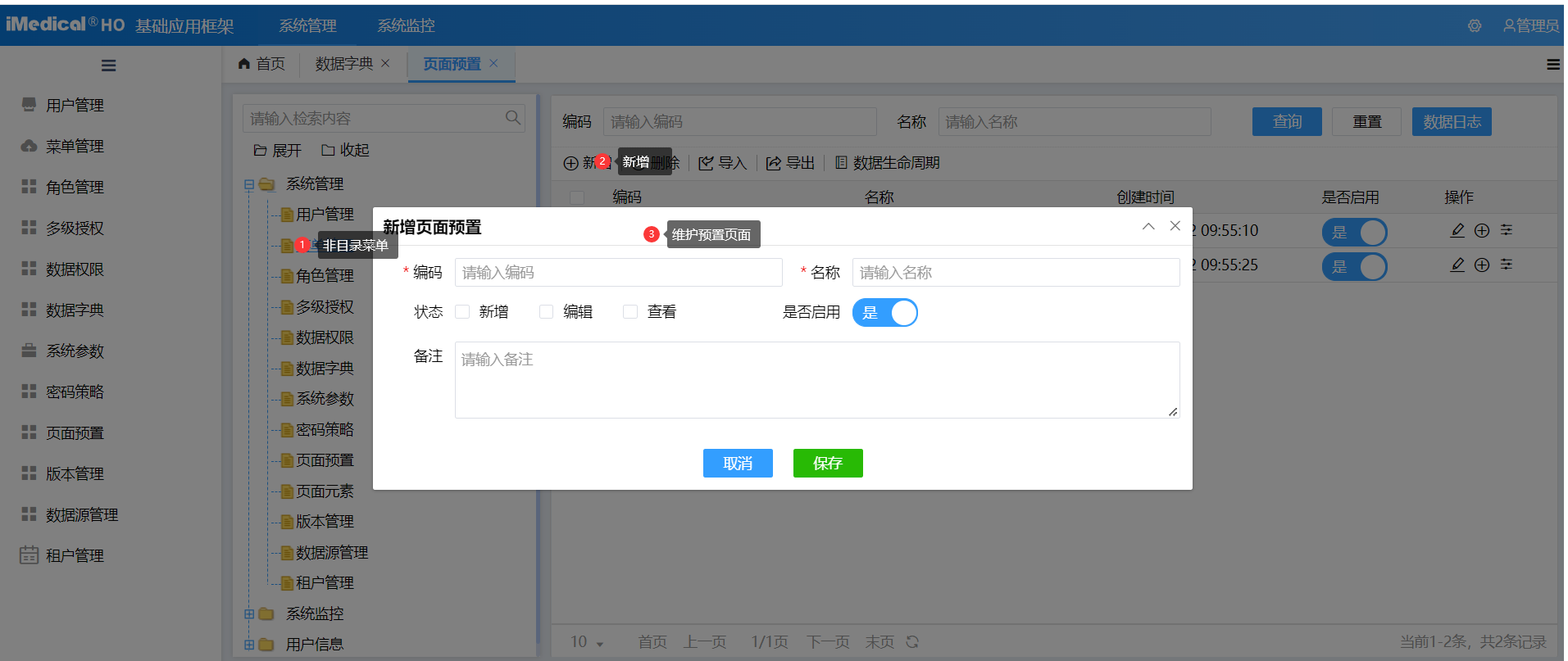Go to 下一页 in pagination
The height and width of the screenshot is (661, 1568).
click(x=828, y=642)
